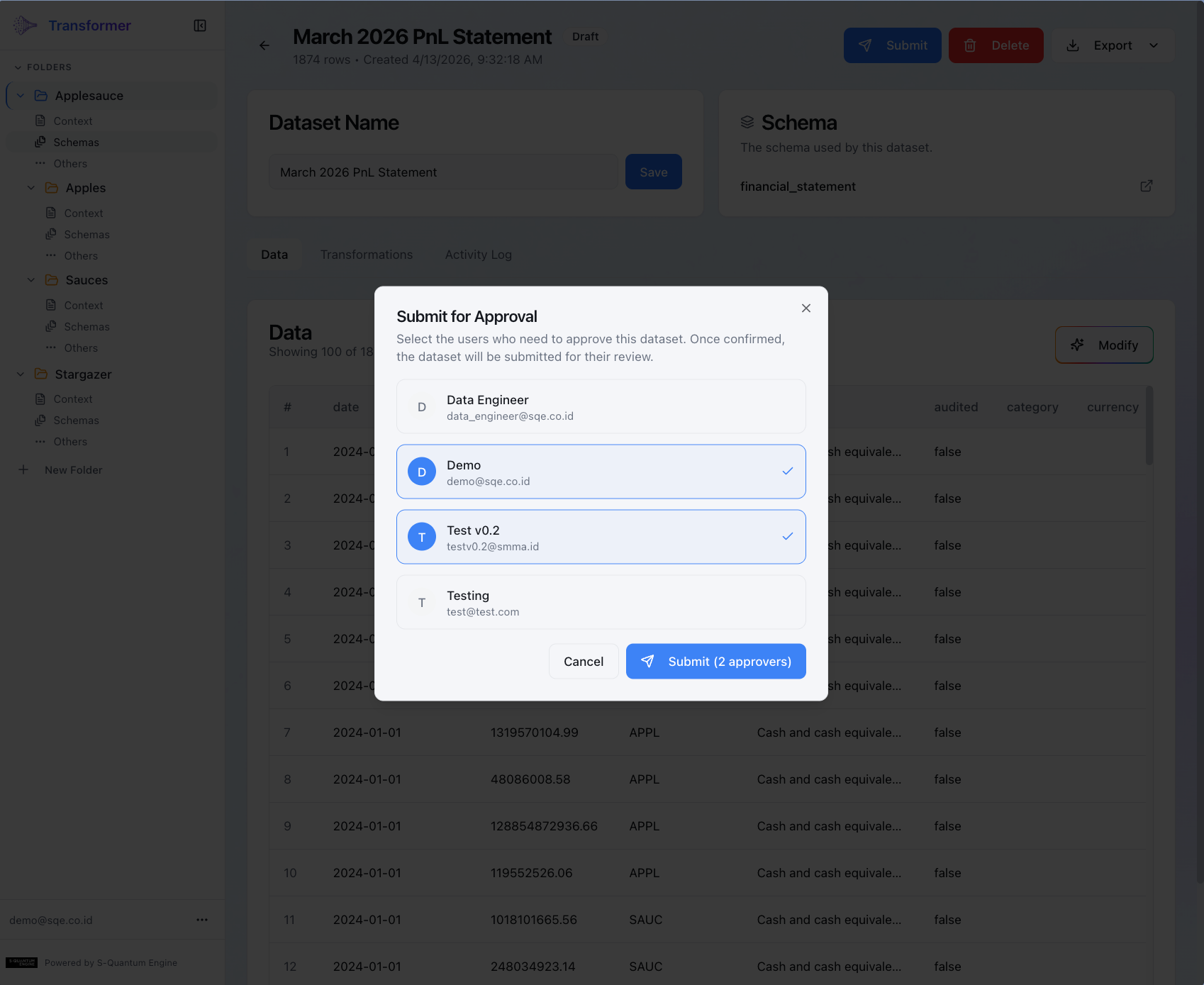
Task: Click the back arrow icon
Action: coord(264,45)
